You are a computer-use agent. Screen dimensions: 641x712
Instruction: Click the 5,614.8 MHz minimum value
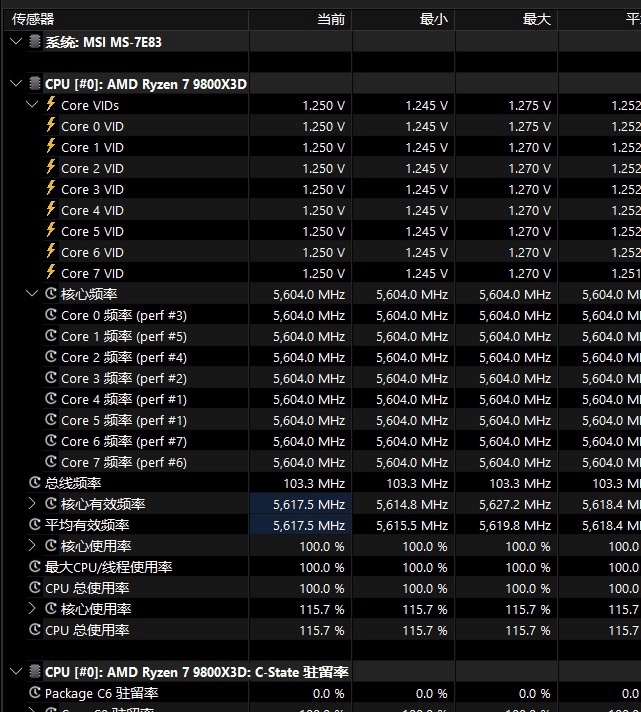tap(412, 504)
